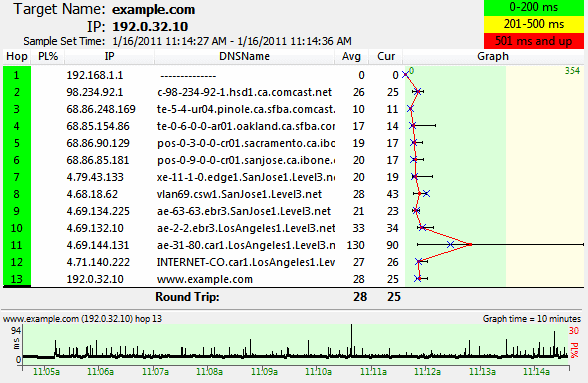Click the 11:05a marker on time axis
588x383 pixels.
point(46,372)
